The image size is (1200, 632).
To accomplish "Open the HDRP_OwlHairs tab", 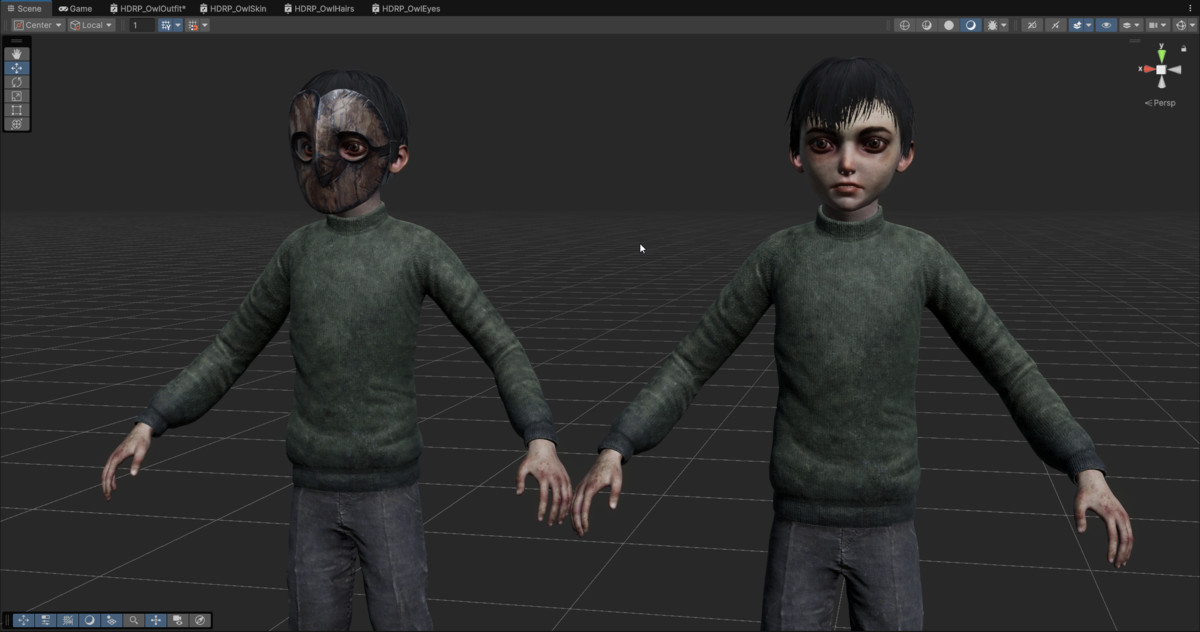I will [319, 8].
